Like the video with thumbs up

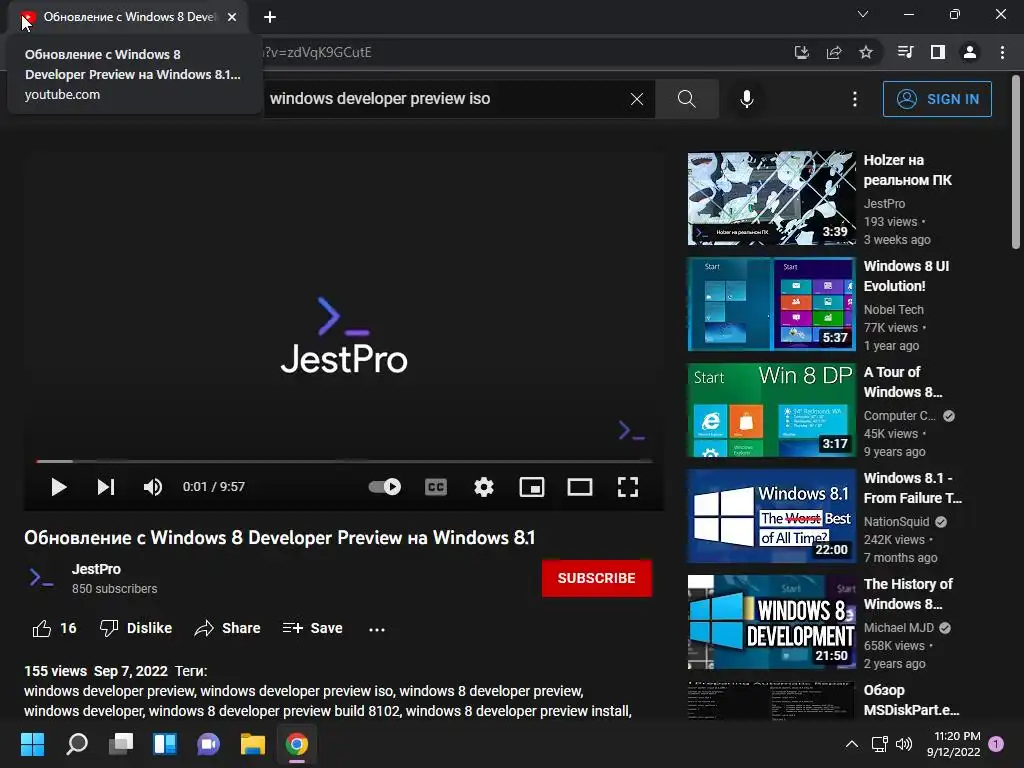pos(54,628)
